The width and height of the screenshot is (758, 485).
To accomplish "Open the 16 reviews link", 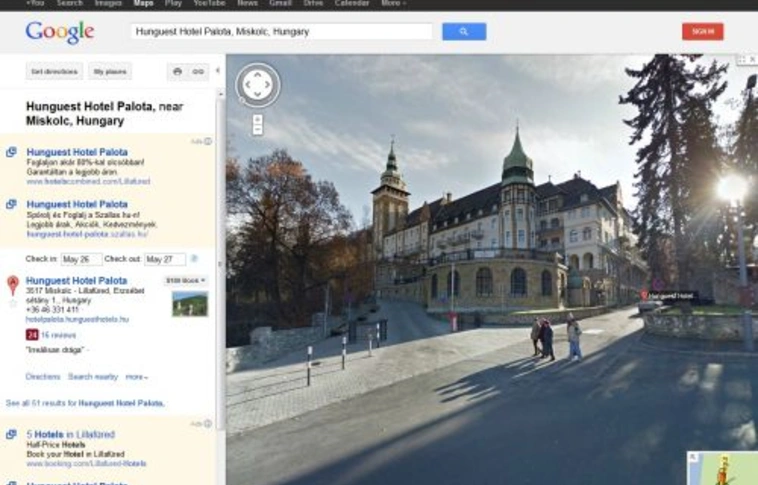I will [x=58, y=335].
